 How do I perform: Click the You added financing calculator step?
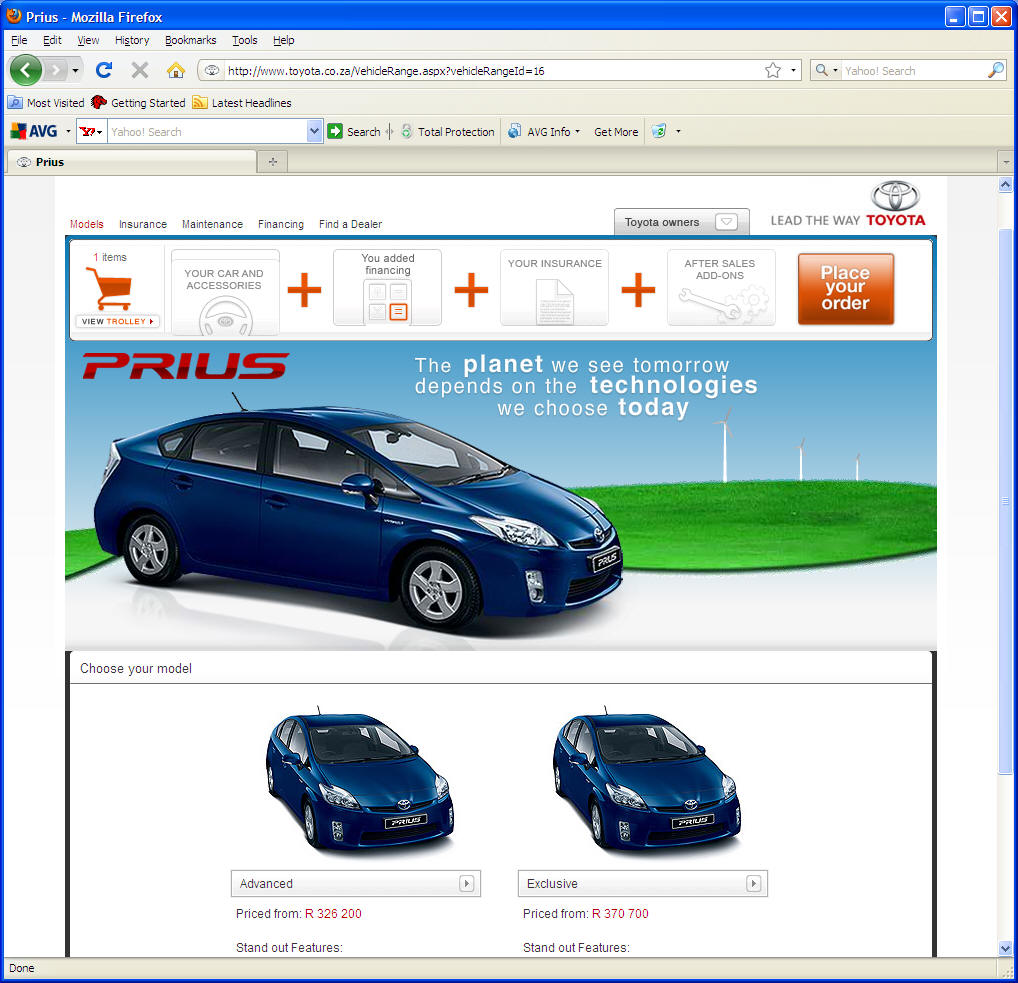[388, 288]
